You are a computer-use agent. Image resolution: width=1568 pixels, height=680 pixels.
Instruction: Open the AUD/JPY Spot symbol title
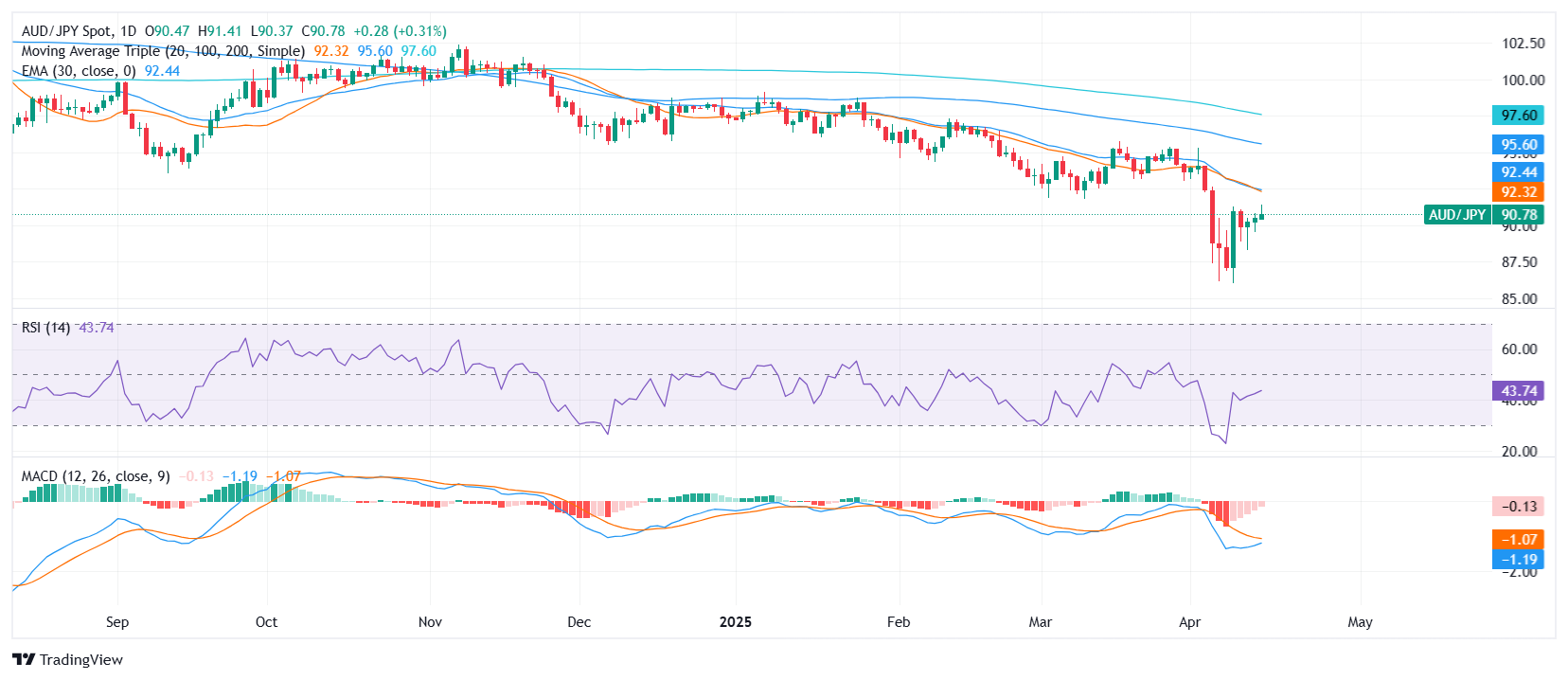[x=78, y=31]
